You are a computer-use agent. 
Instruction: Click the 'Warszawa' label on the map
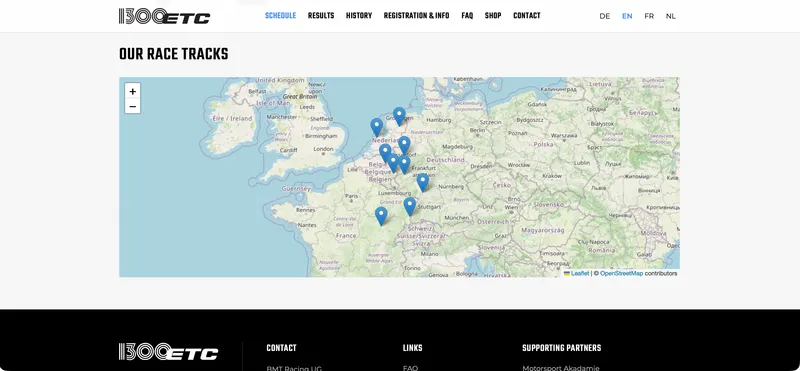564,136
